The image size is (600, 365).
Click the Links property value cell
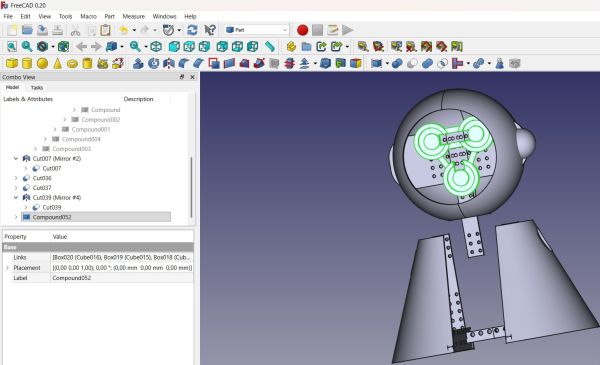coord(122,257)
